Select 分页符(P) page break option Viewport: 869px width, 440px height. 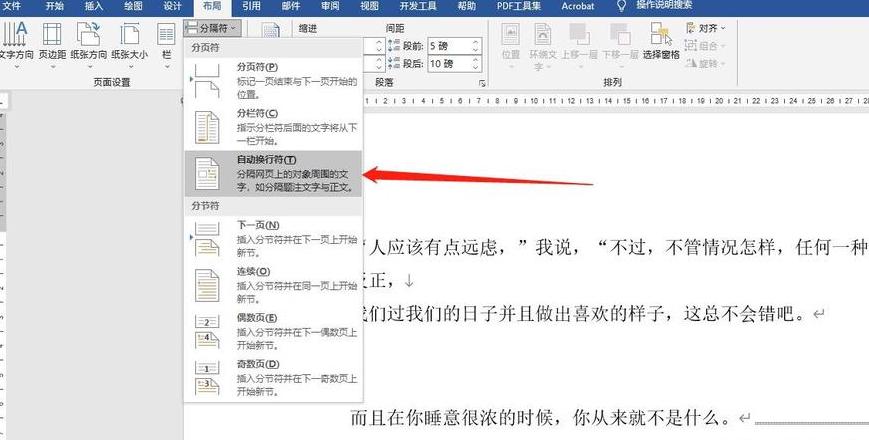click(273, 80)
